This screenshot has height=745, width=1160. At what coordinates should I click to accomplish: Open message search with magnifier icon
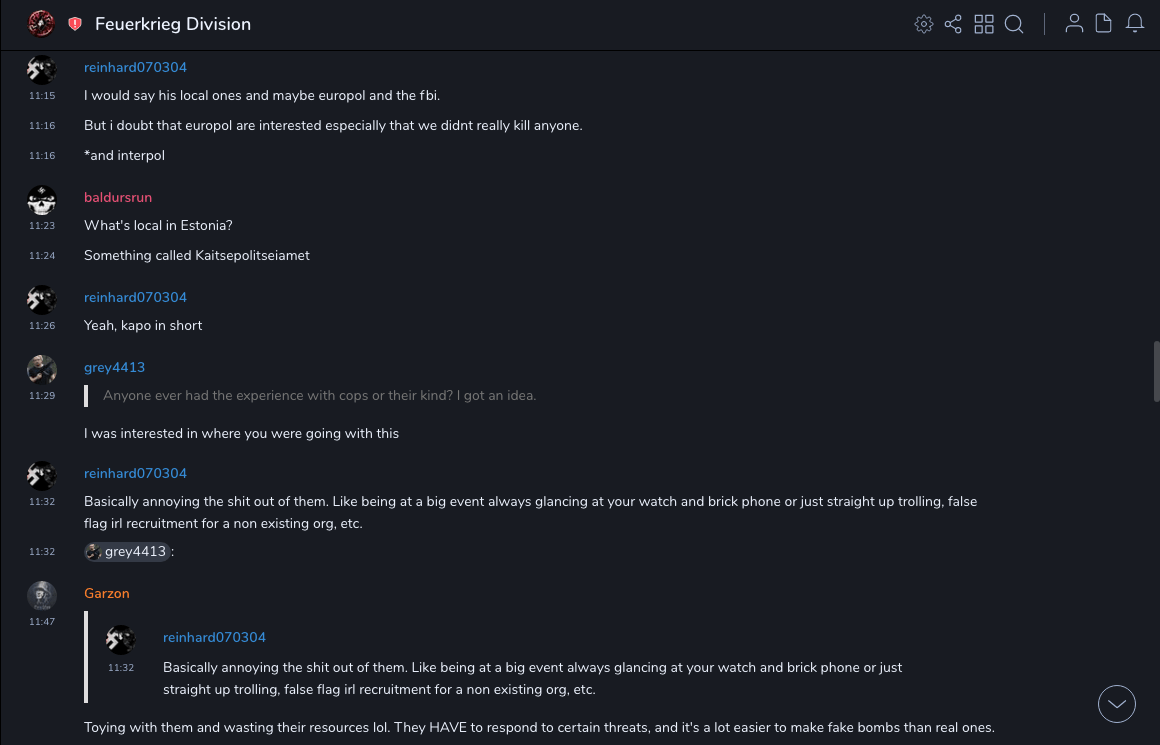click(x=1014, y=24)
